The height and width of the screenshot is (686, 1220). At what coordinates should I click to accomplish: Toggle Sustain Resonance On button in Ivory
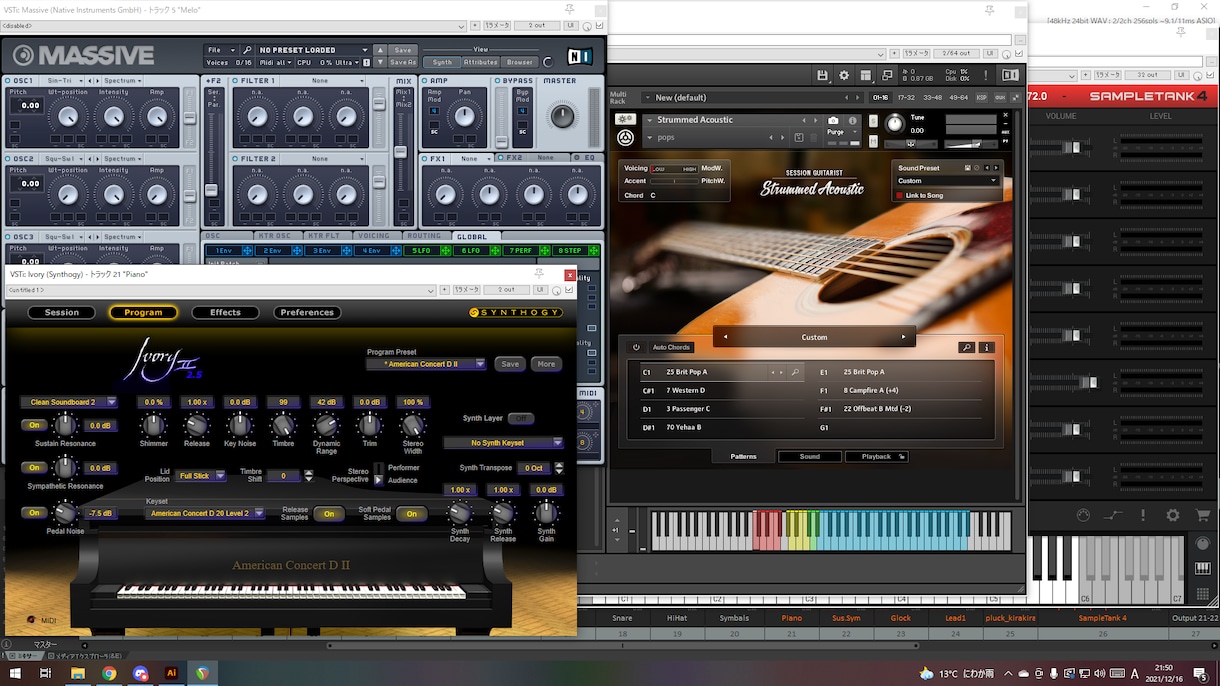34,426
